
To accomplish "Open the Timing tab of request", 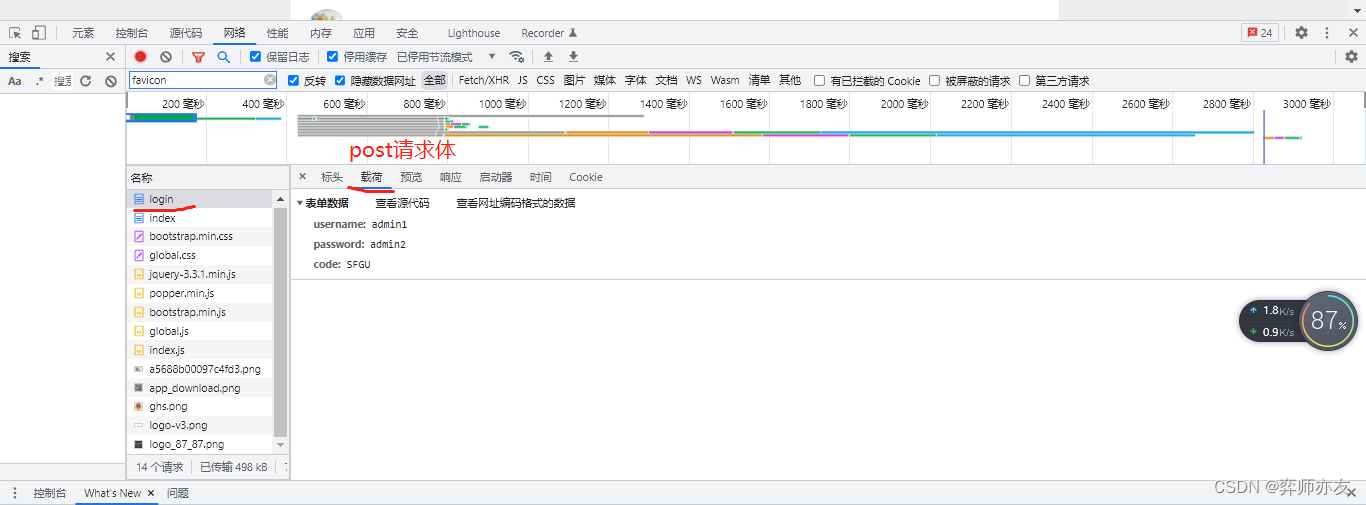I will [x=541, y=177].
